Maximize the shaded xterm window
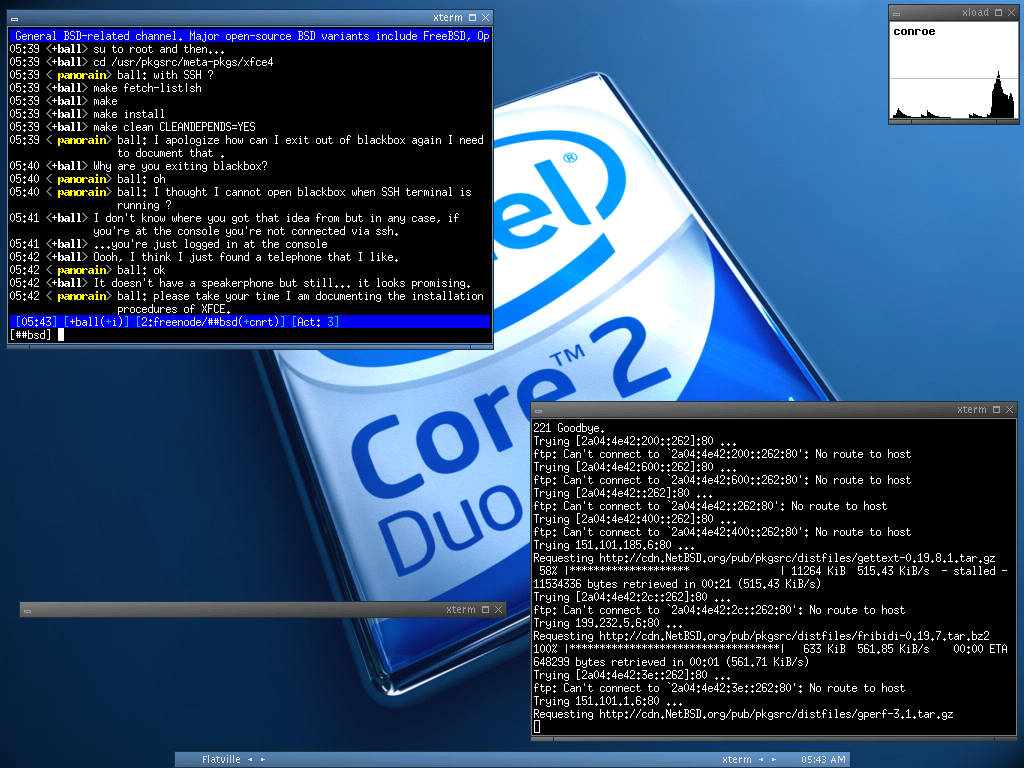Image resolution: width=1024 pixels, height=768 pixels. (x=485, y=609)
